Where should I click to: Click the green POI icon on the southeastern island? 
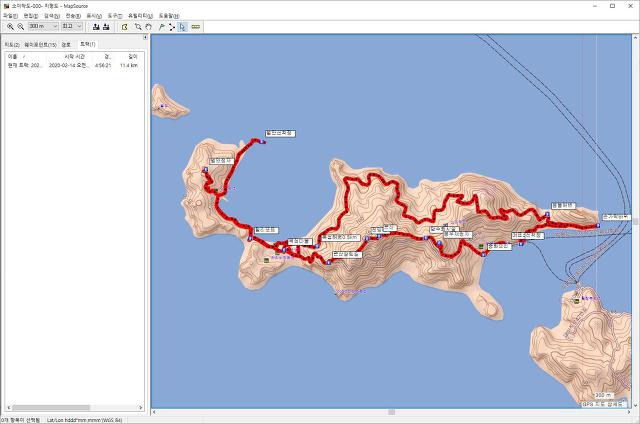(576, 301)
